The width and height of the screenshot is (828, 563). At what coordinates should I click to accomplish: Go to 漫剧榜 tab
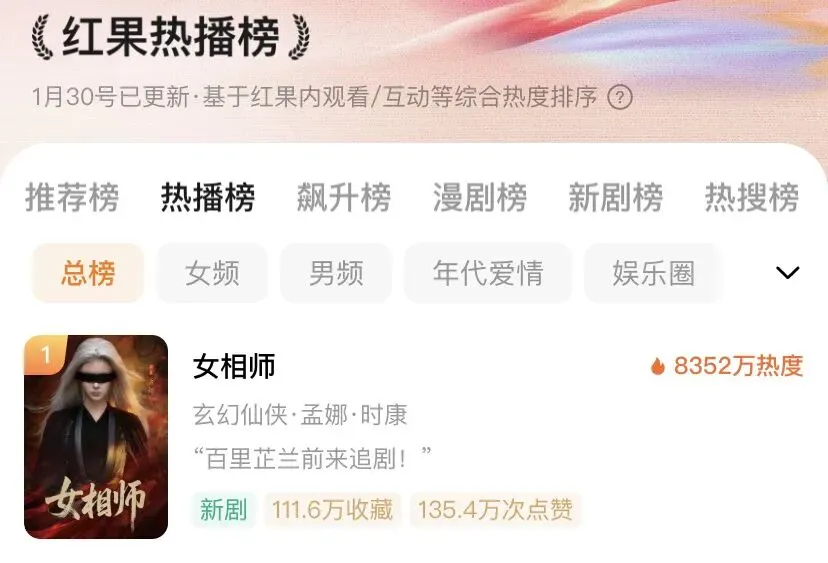tap(479, 198)
